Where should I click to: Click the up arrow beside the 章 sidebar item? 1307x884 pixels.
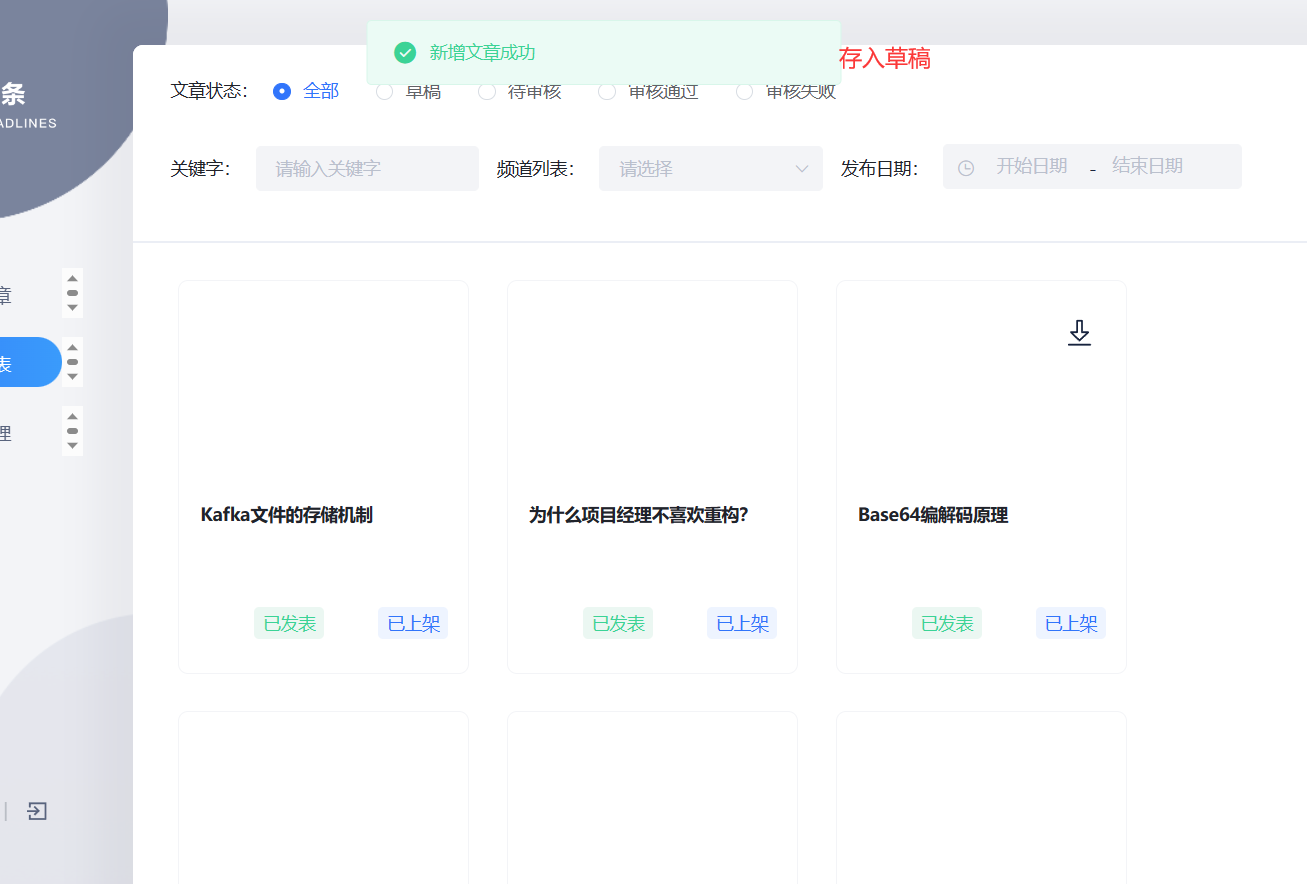point(72,278)
